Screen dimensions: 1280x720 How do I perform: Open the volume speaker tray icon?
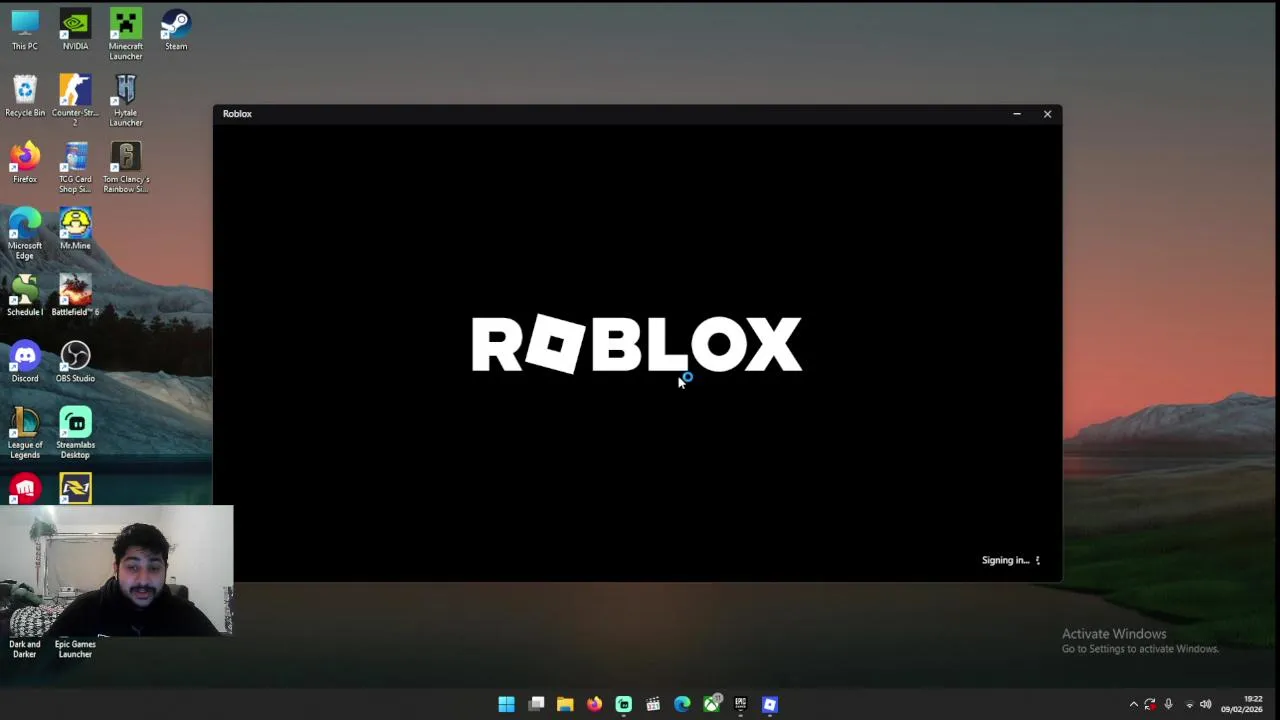pyautogui.click(x=1205, y=704)
